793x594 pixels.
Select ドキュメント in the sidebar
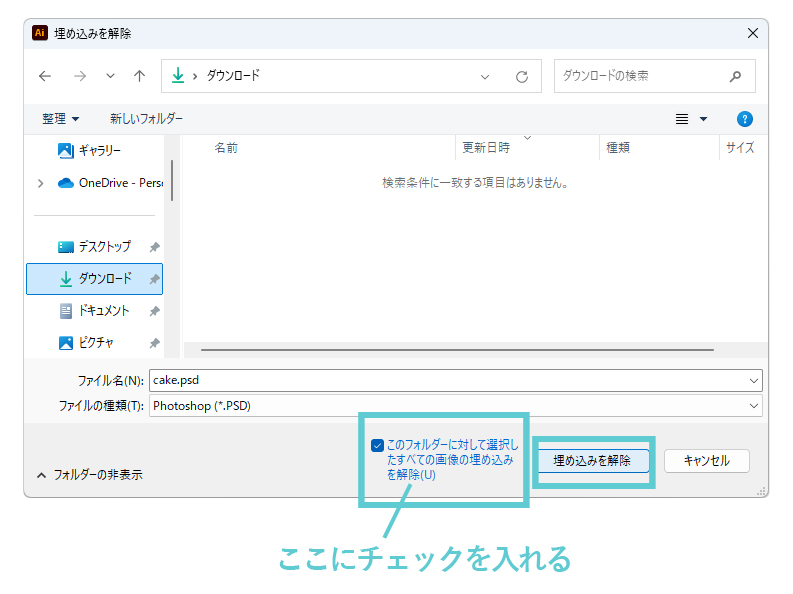pyautogui.click(x=103, y=311)
